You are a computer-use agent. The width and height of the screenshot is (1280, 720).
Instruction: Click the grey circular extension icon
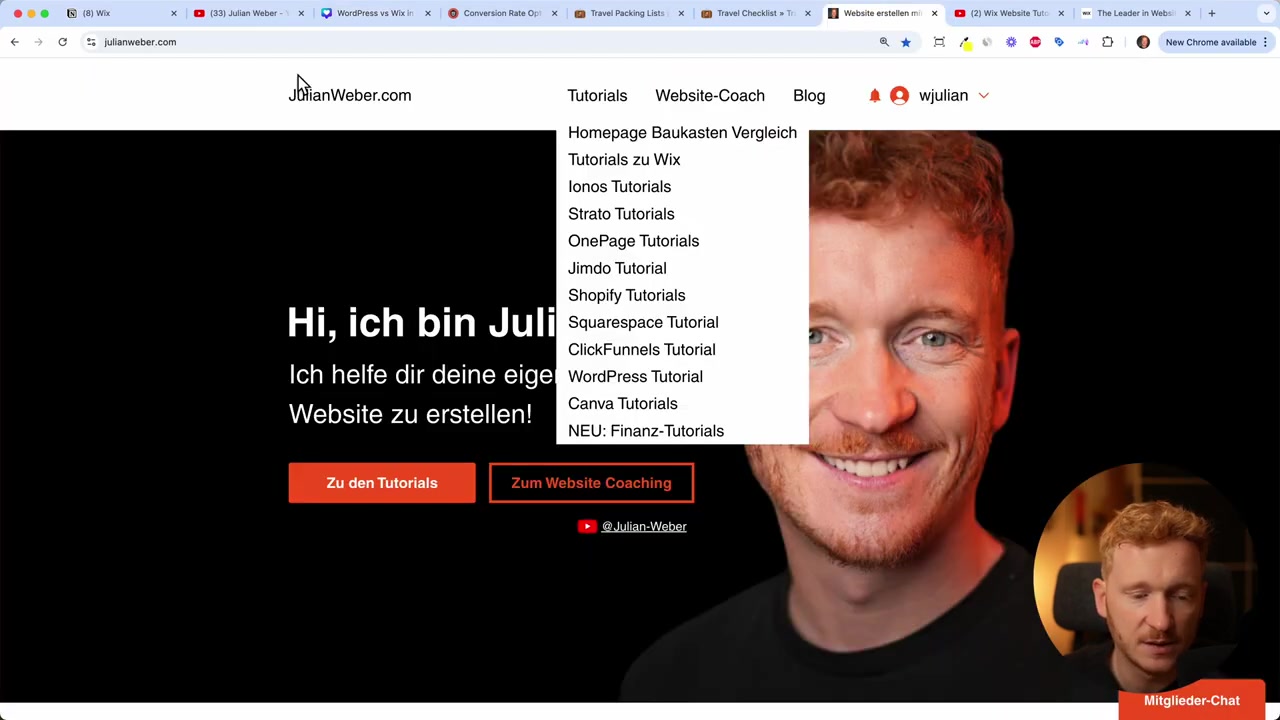[987, 42]
